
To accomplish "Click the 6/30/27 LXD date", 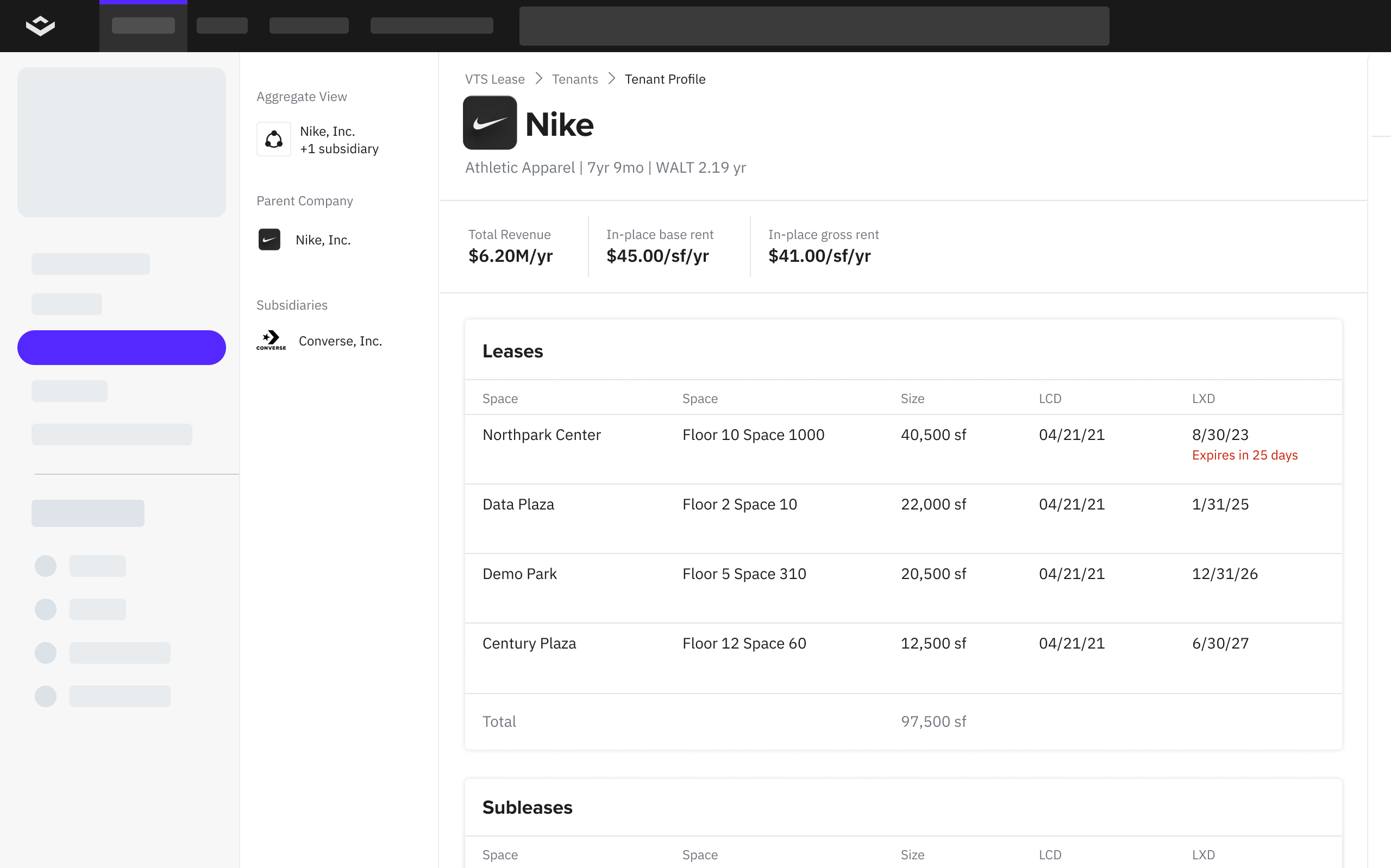I will pos(1220,643).
